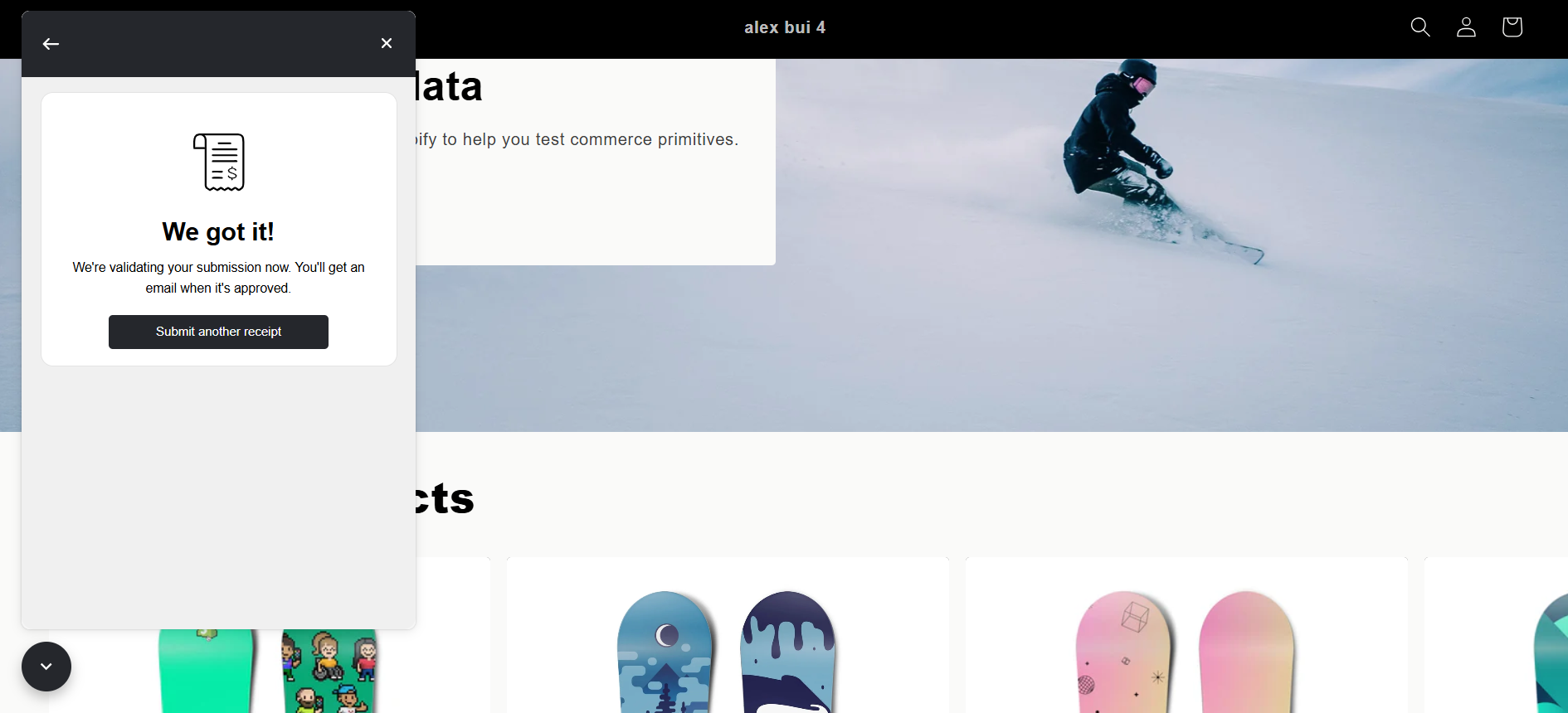
Task: Click the teal snowboard at right edge
Action: 1550,655
